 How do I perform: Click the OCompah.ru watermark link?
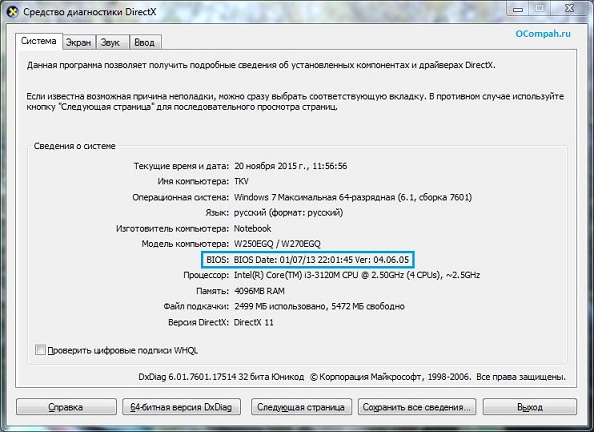point(543,34)
